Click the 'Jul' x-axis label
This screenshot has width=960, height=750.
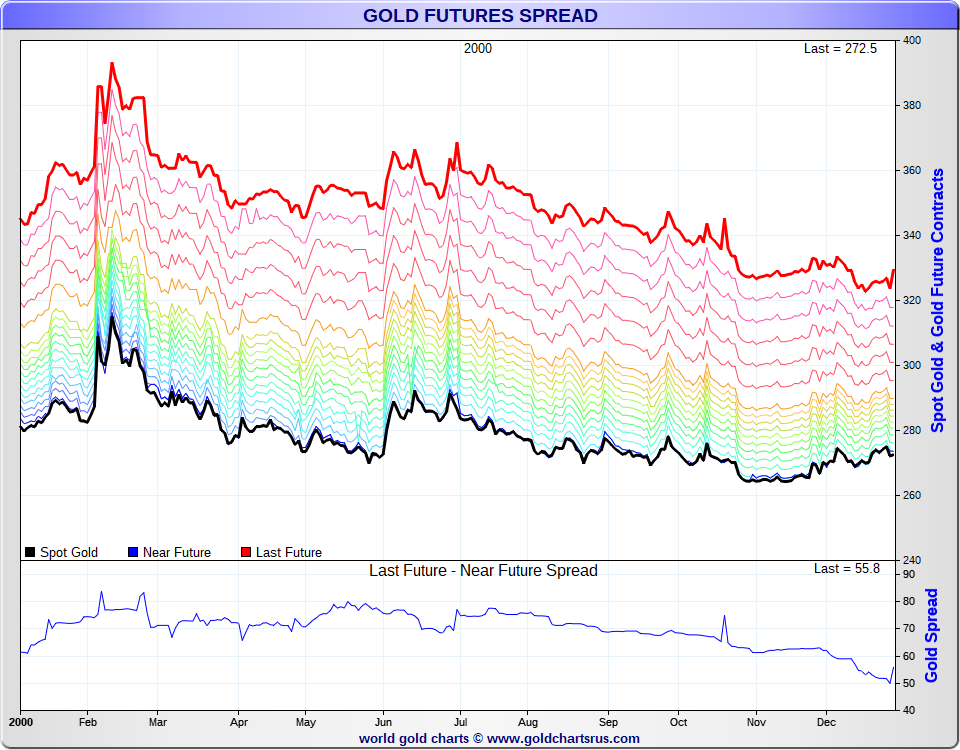[460, 722]
